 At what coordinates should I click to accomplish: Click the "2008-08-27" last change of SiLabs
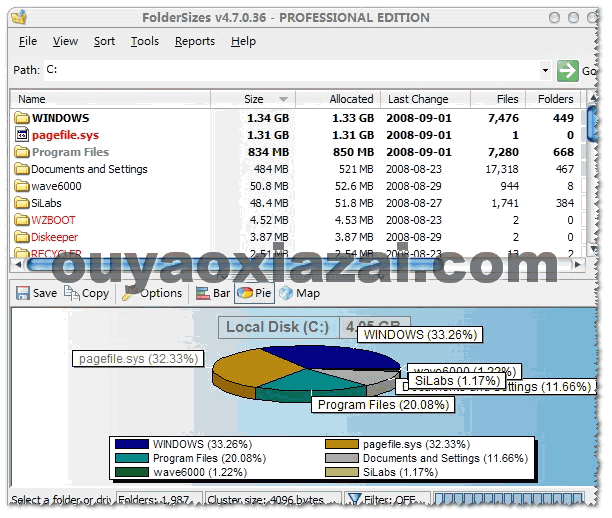[x=414, y=203]
